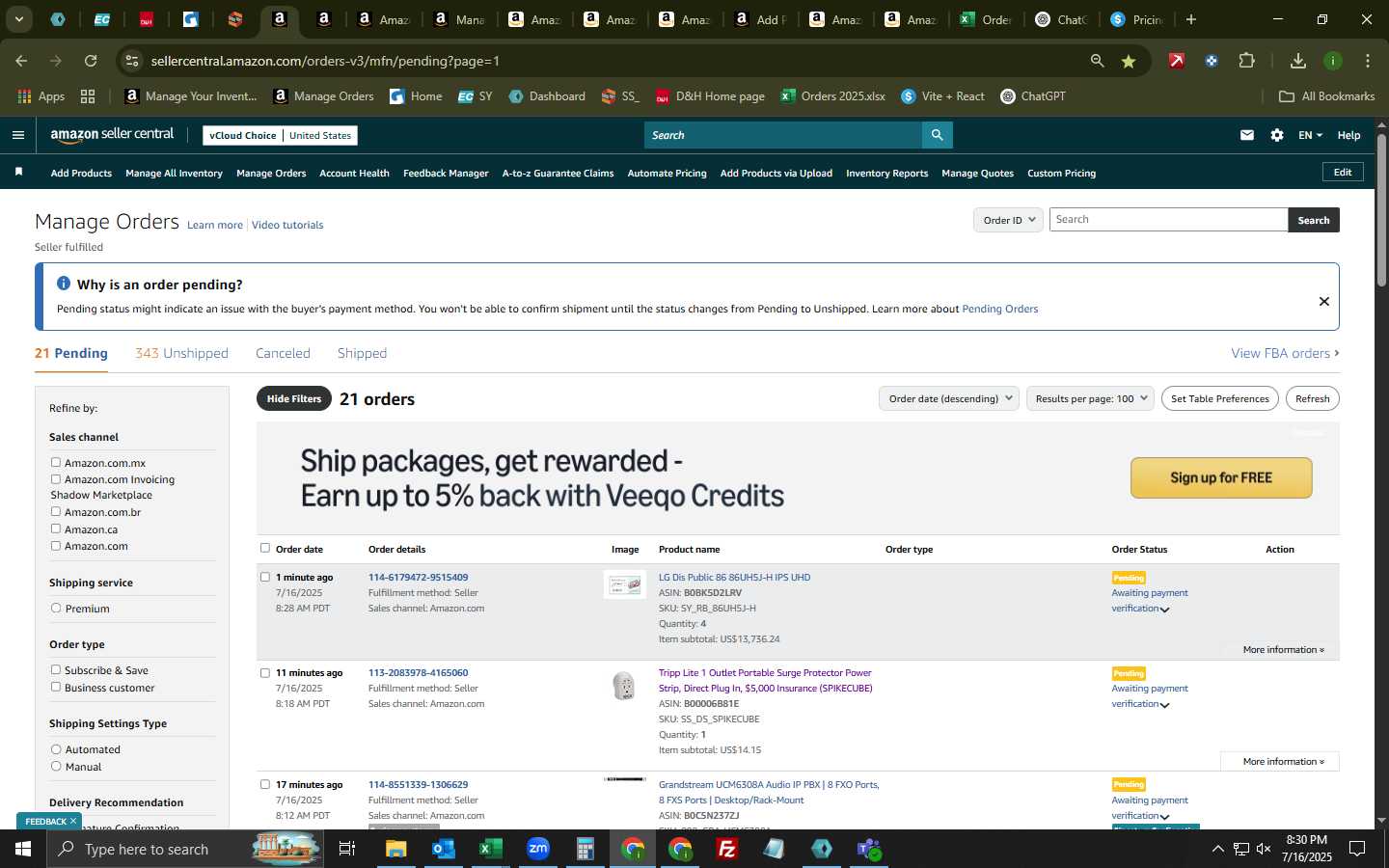Click Set Table Preferences button
The height and width of the screenshot is (868, 1389).
pos(1219,398)
